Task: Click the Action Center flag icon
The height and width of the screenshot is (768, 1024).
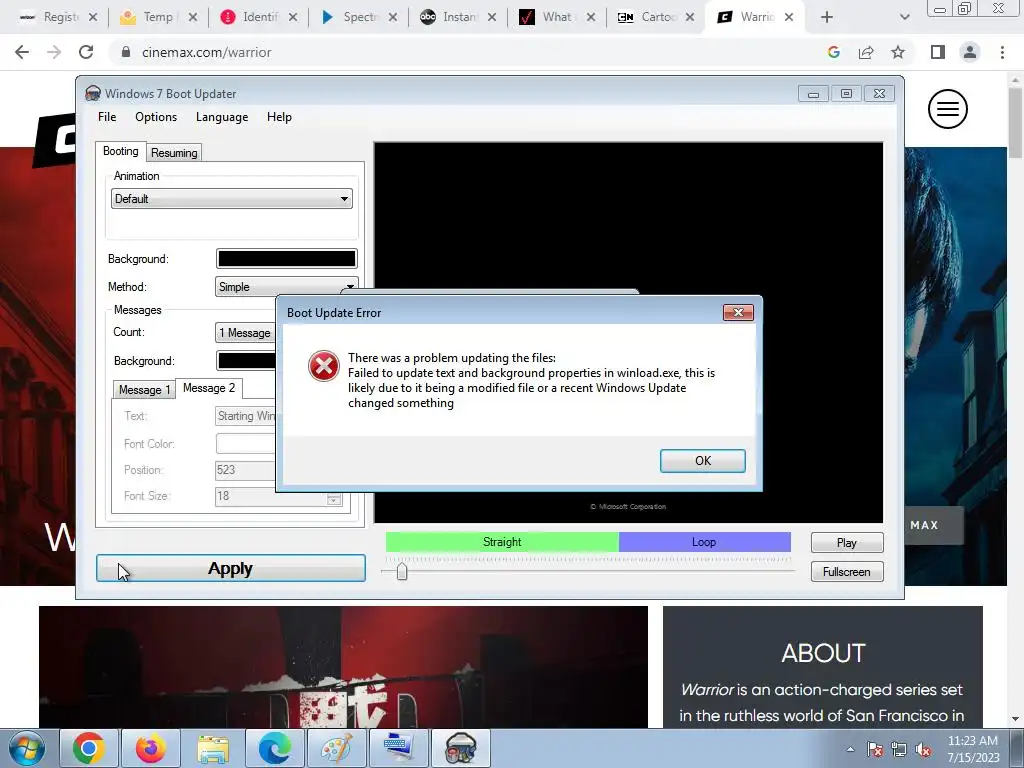Action: (x=874, y=749)
